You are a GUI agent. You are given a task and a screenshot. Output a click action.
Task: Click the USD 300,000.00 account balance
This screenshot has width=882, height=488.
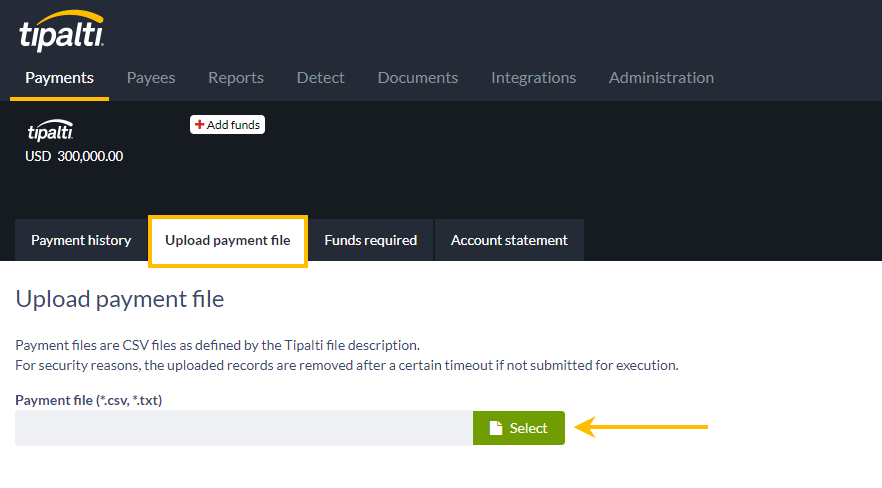[74, 156]
